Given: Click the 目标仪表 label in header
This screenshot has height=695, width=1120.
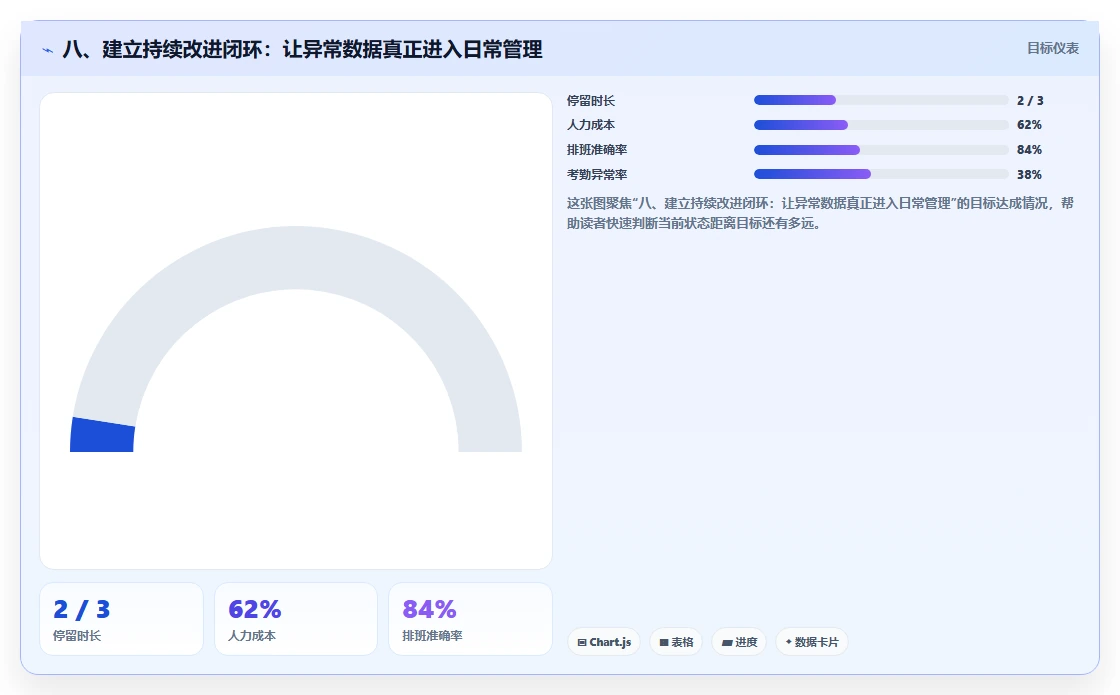Looking at the screenshot, I should pos(1053,48).
